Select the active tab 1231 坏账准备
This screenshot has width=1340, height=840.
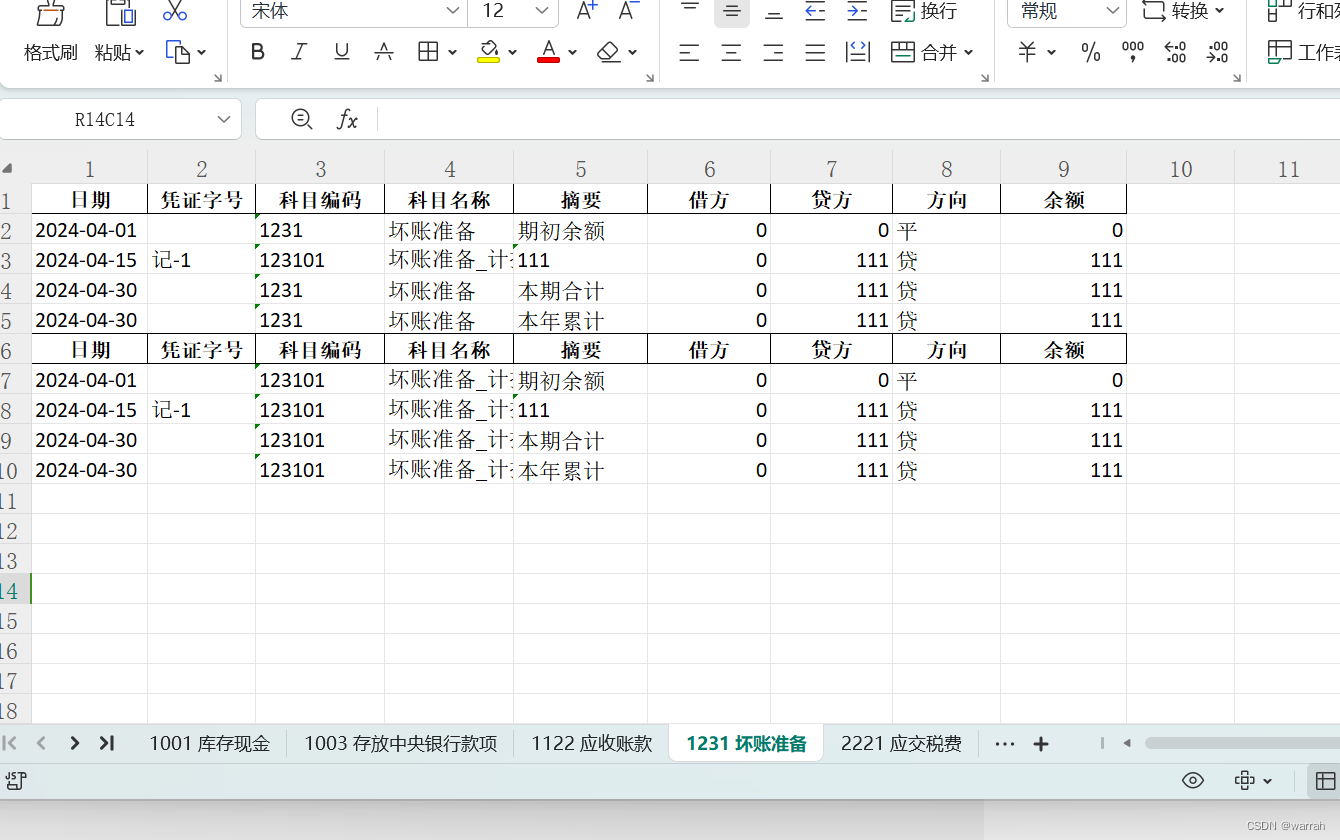click(746, 743)
